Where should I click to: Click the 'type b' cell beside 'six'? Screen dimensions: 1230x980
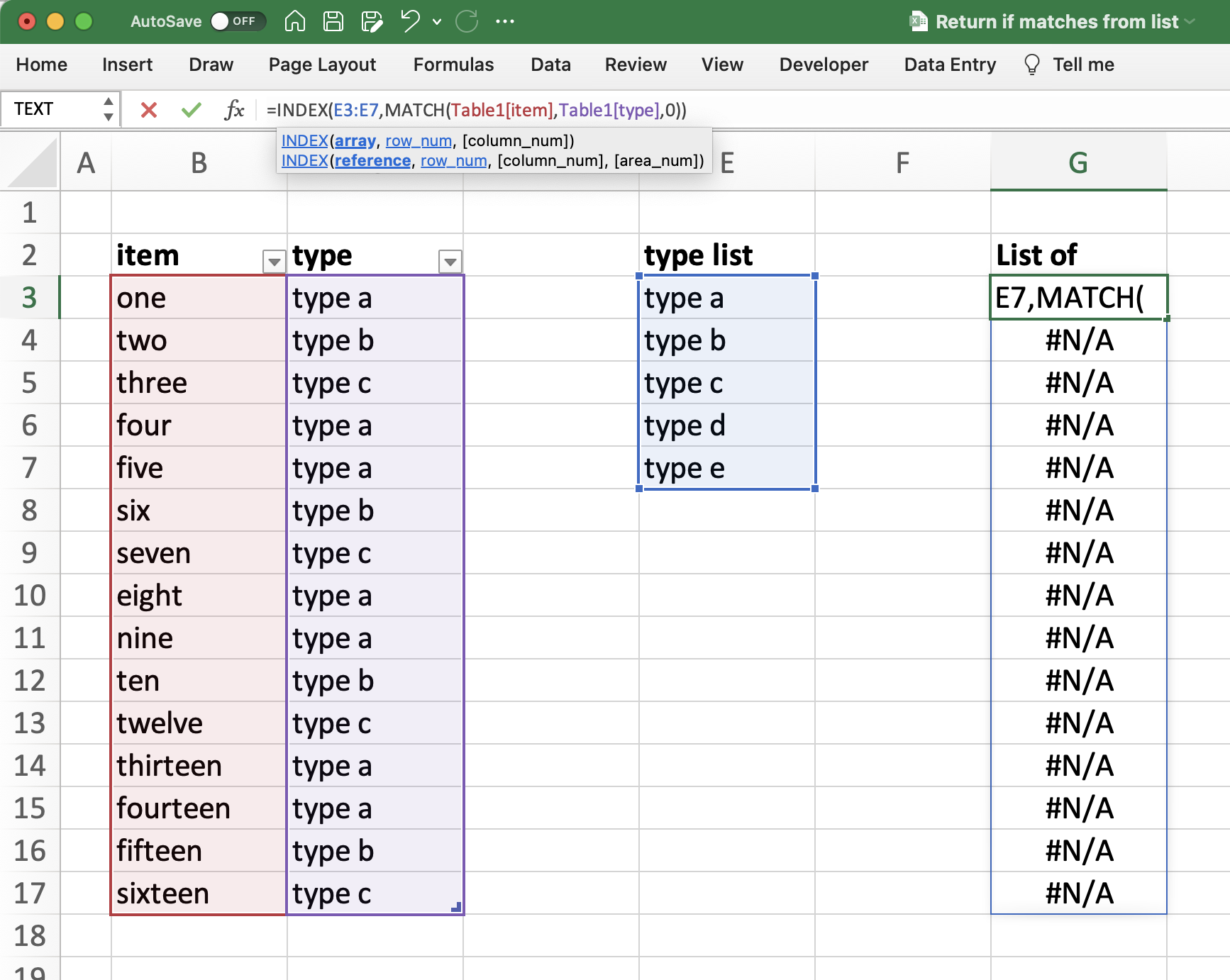(375, 510)
